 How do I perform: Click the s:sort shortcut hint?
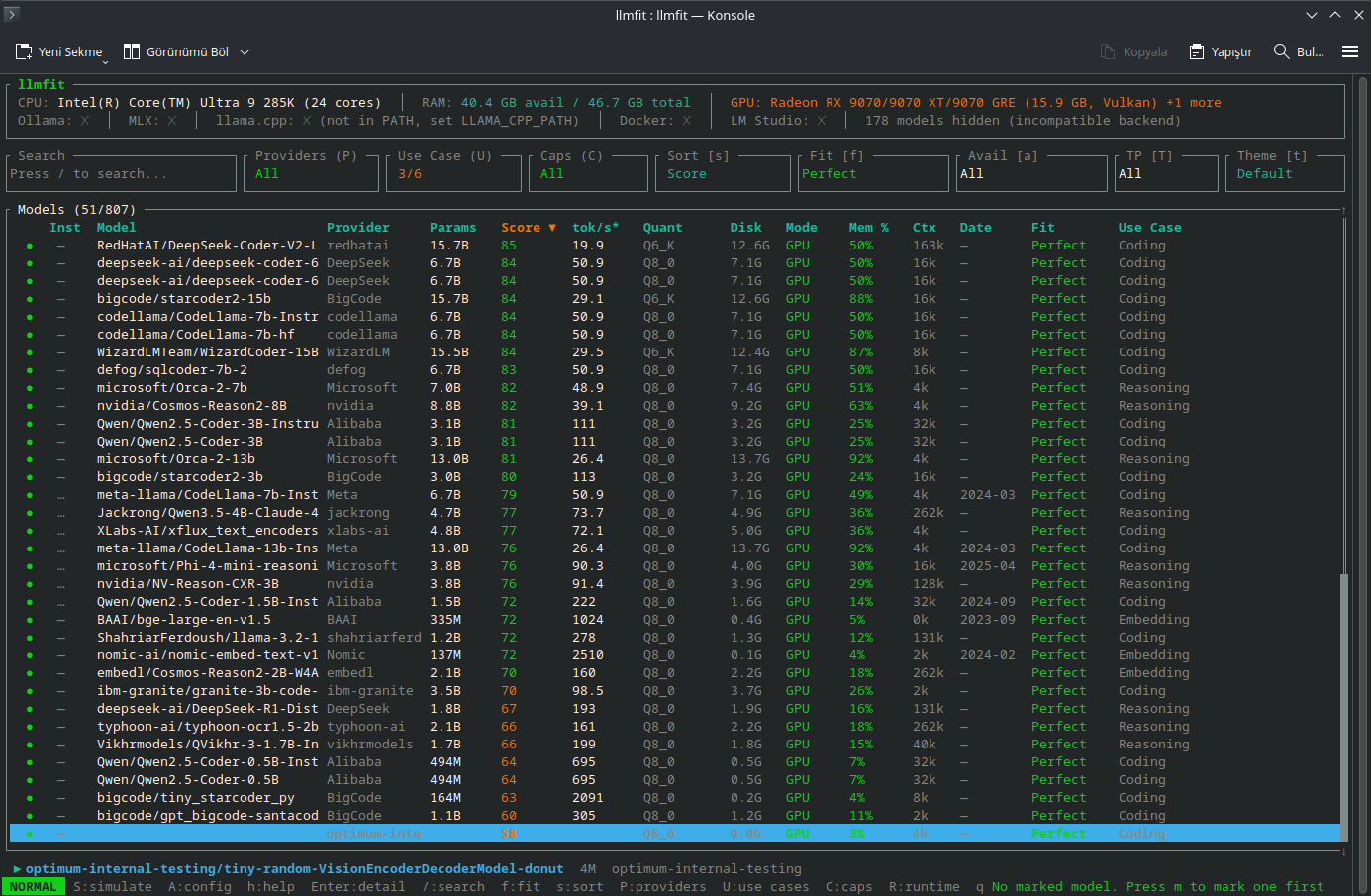coord(580,887)
